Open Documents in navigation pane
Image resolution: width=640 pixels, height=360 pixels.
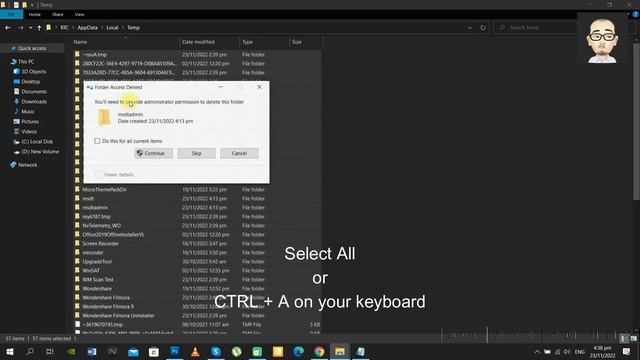(34, 91)
